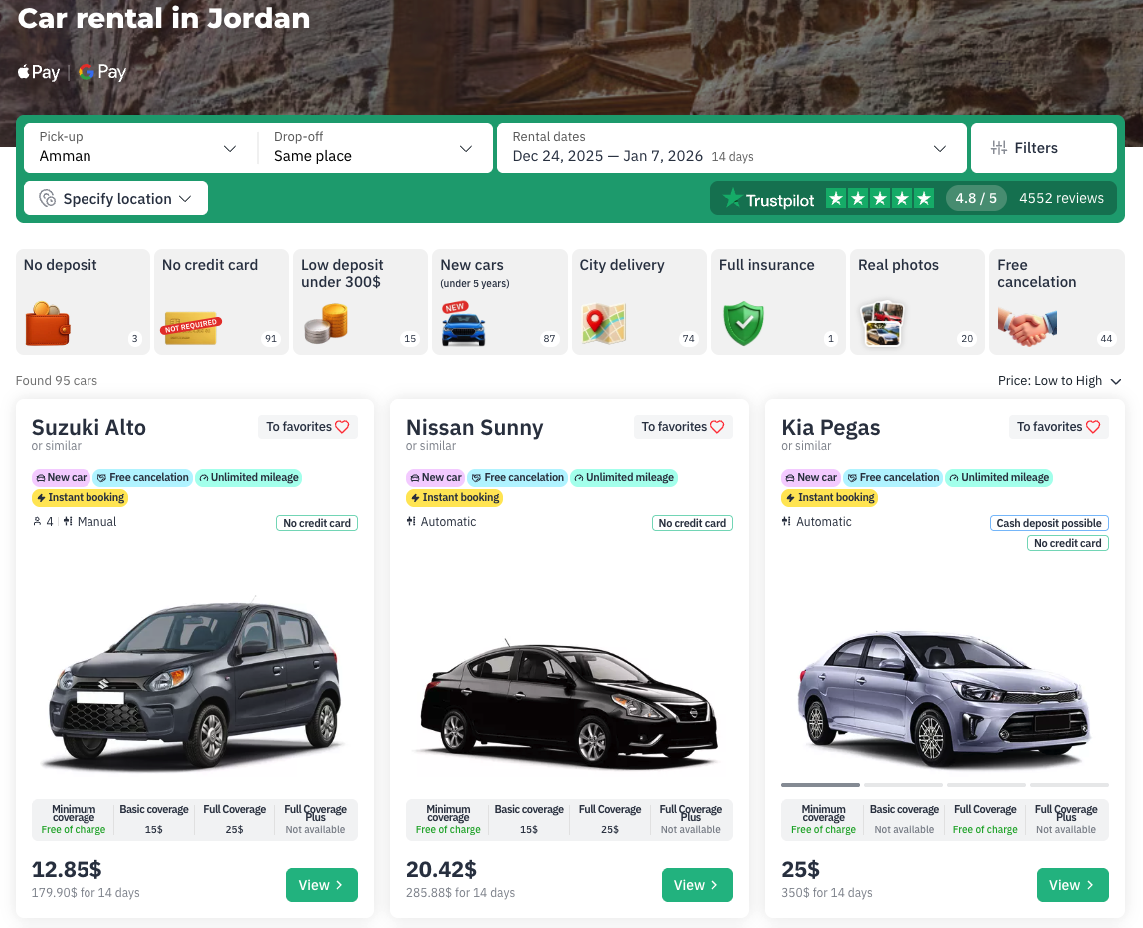Click the blue car New cars icon
This screenshot has height=928, width=1143.
click(x=464, y=325)
